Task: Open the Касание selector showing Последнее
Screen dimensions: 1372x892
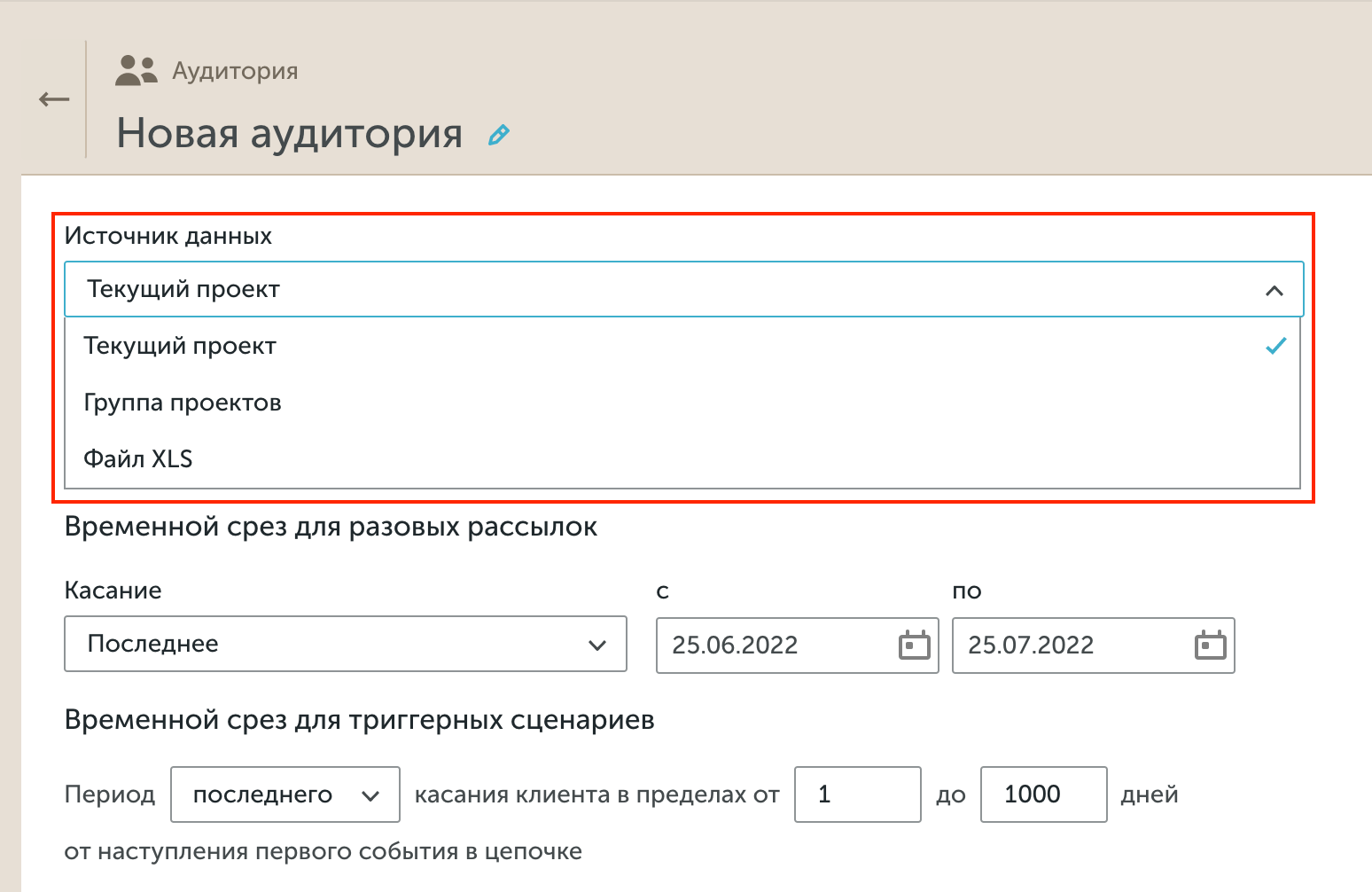Action: tap(346, 645)
